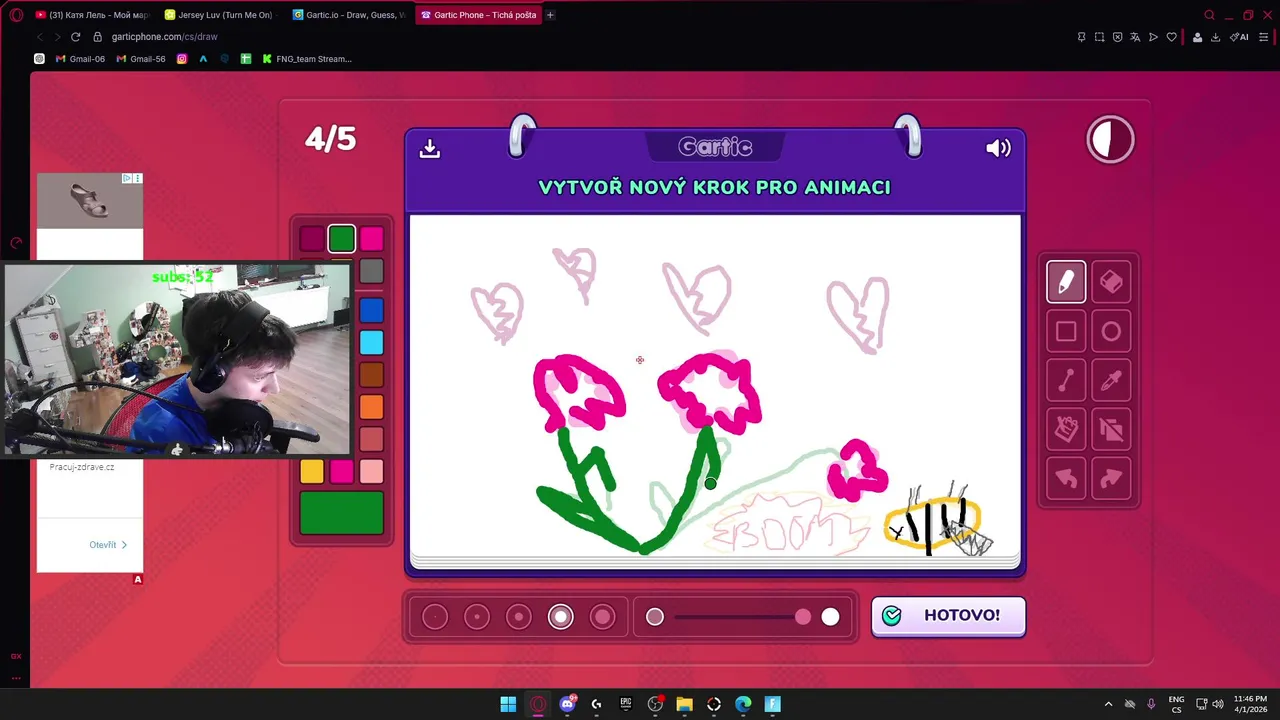Viewport: 1280px width, 720px height.
Task: Pick the gray color swatch
Action: pos(372,271)
